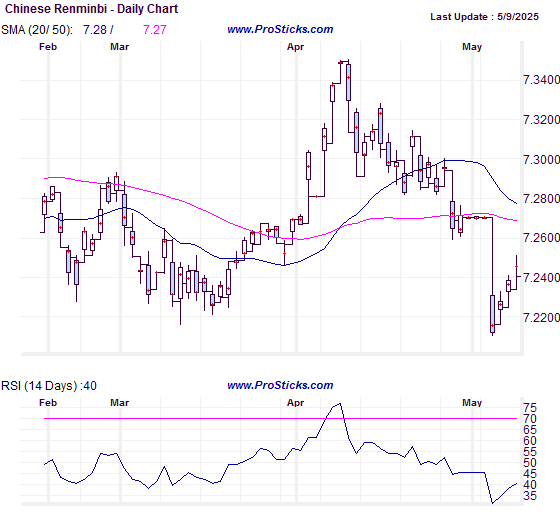
Task: Open www.ProSticks.com link above price chart
Action: (x=280, y=29)
